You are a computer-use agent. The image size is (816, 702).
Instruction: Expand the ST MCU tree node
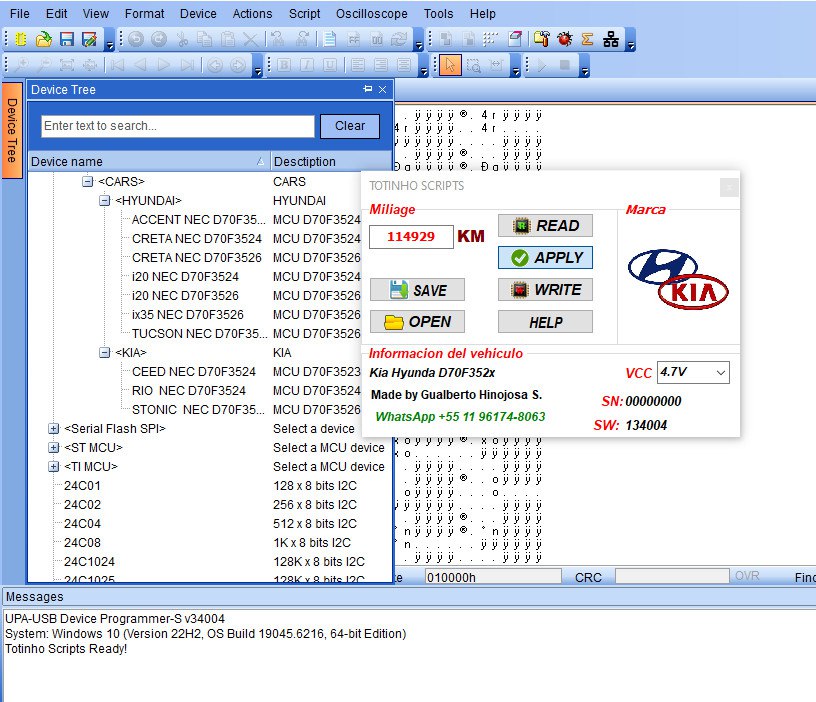(x=54, y=448)
